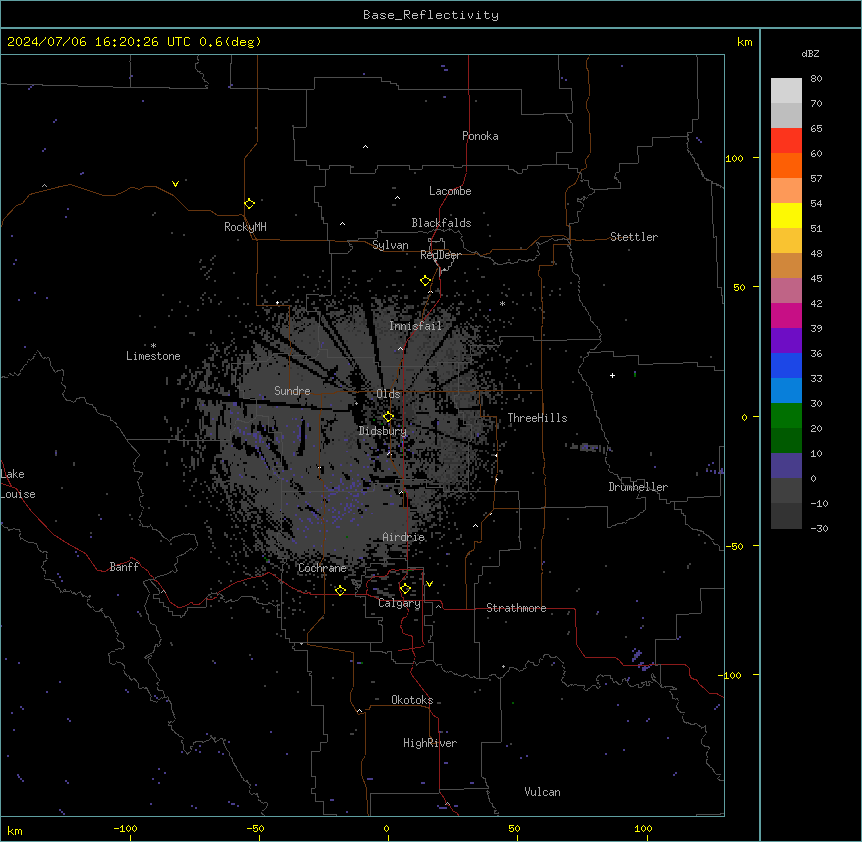Image resolution: width=862 pixels, height=842 pixels.
Task: Click the orange 57-60 dBZ legend swatch
Action: [786, 165]
